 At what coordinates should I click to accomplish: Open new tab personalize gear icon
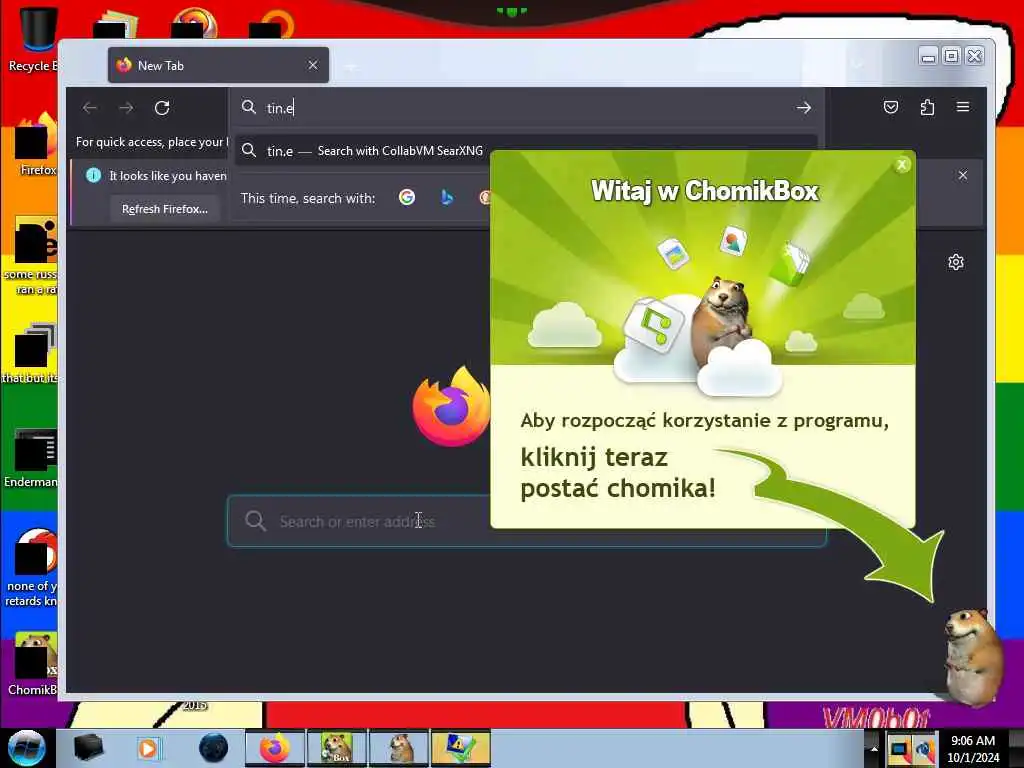coord(956,262)
